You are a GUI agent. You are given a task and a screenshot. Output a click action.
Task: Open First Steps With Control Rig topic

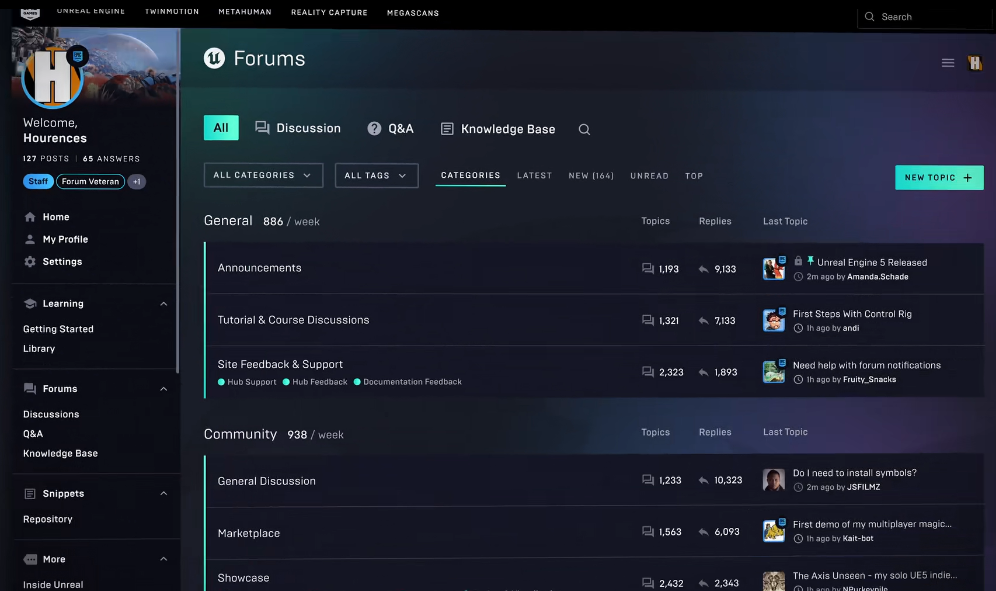[x=852, y=314]
